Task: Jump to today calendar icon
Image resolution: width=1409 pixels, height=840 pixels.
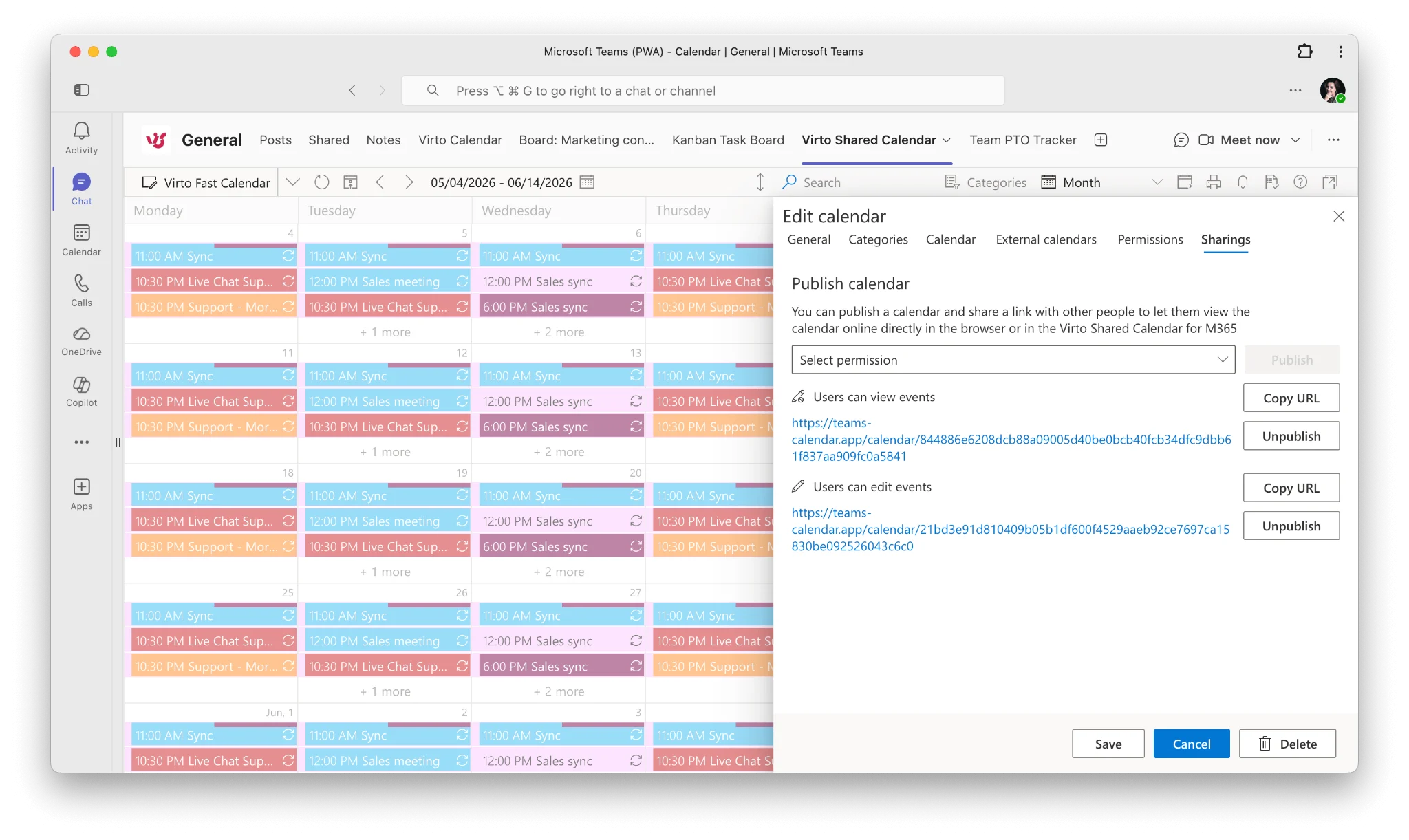Action: (350, 182)
